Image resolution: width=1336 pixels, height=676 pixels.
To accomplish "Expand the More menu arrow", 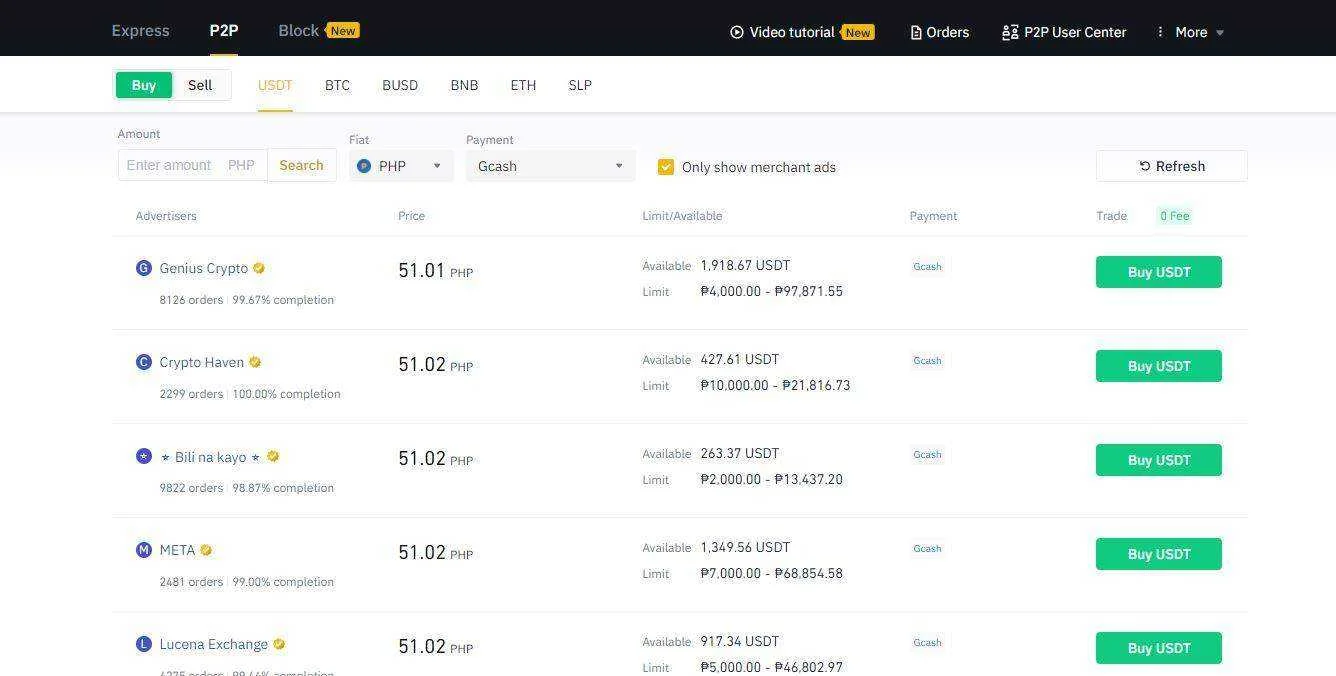I will pos(1219,33).
